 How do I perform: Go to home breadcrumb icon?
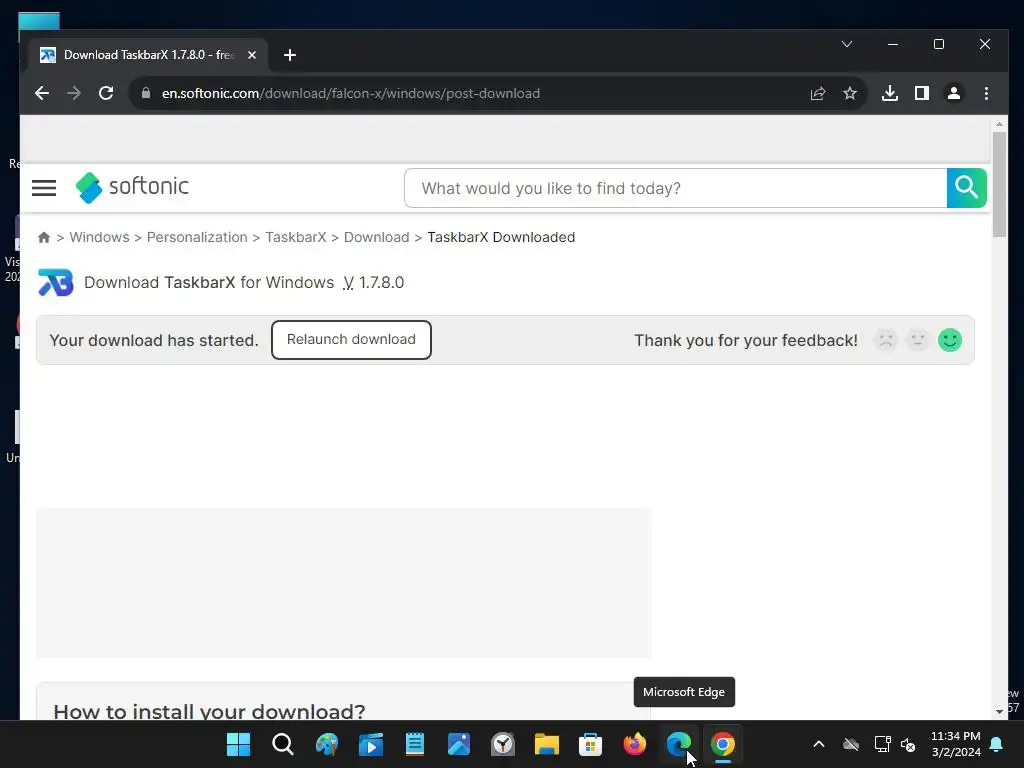tap(44, 237)
